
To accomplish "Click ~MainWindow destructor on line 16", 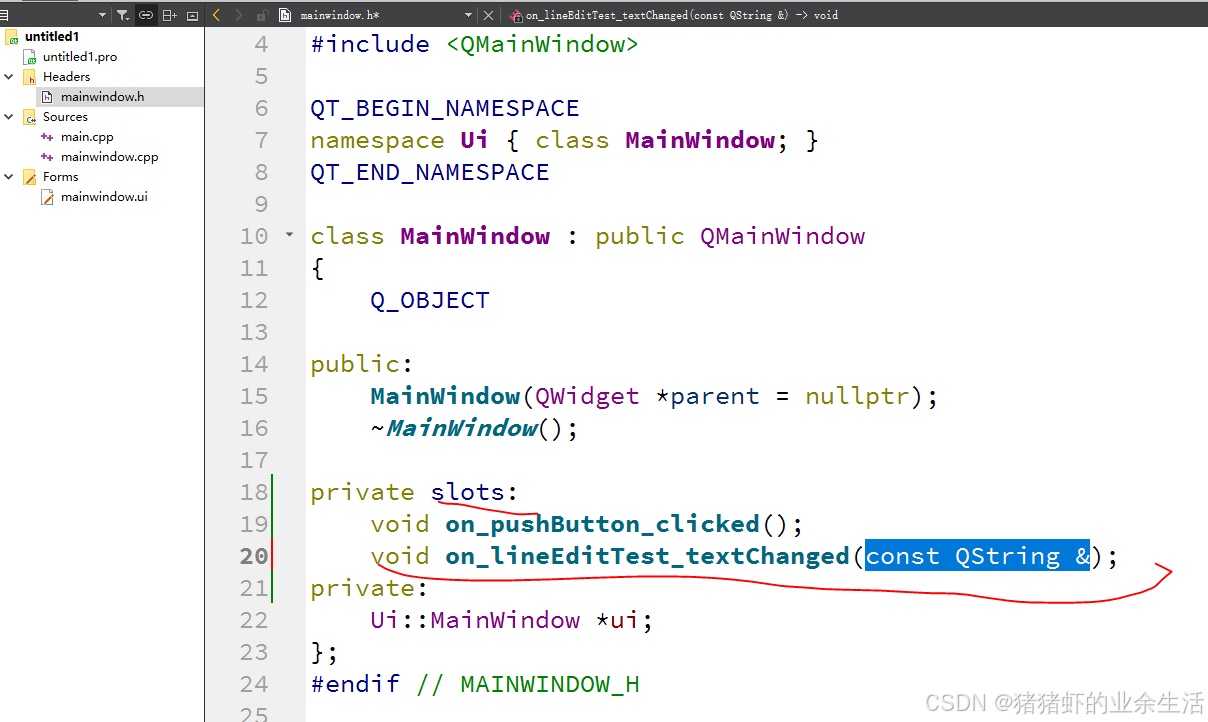I will [x=453, y=428].
